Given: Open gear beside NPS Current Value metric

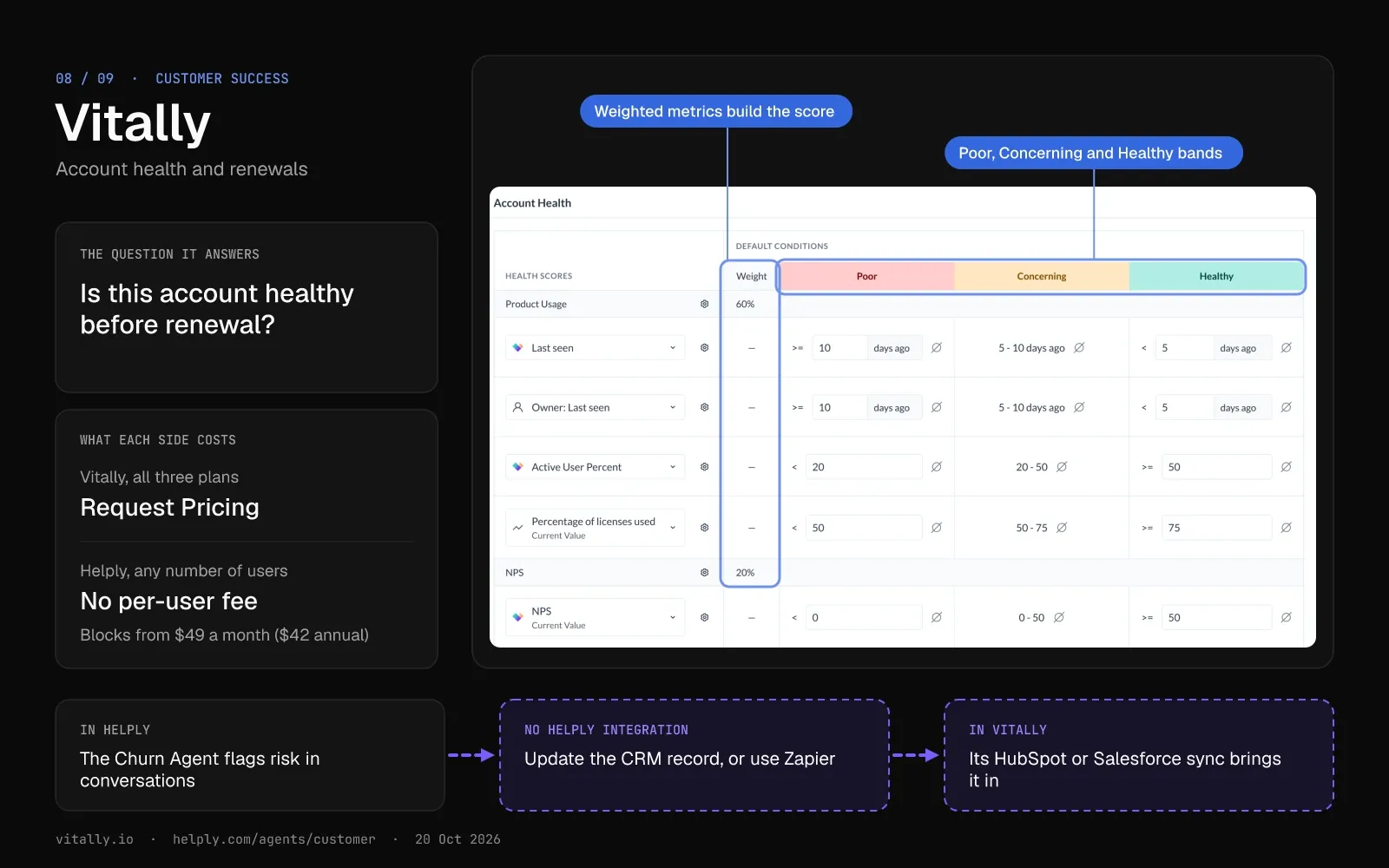Looking at the screenshot, I should click(704, 617).
